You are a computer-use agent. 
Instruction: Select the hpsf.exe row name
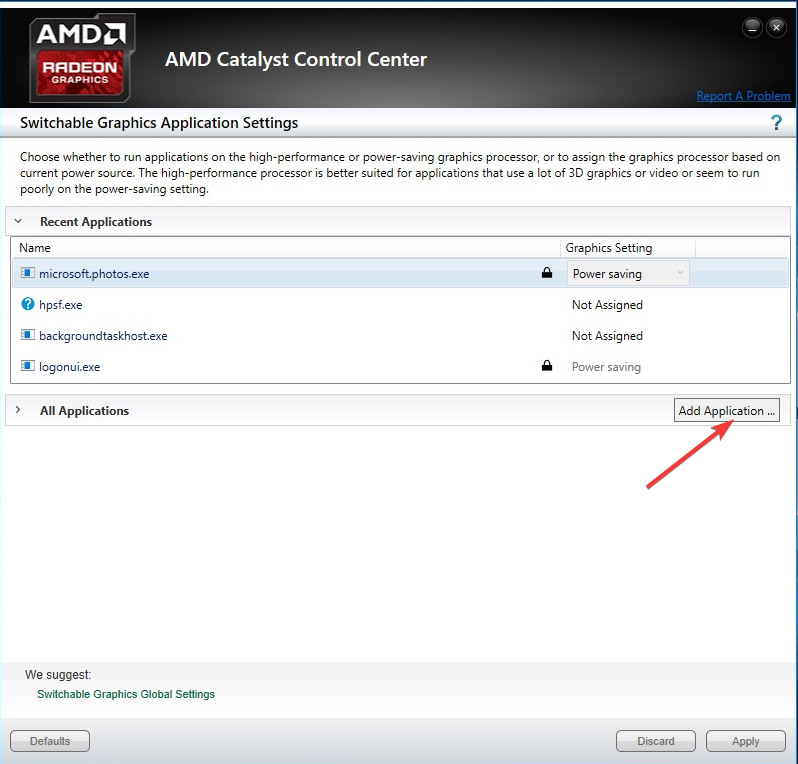point(61,305)
